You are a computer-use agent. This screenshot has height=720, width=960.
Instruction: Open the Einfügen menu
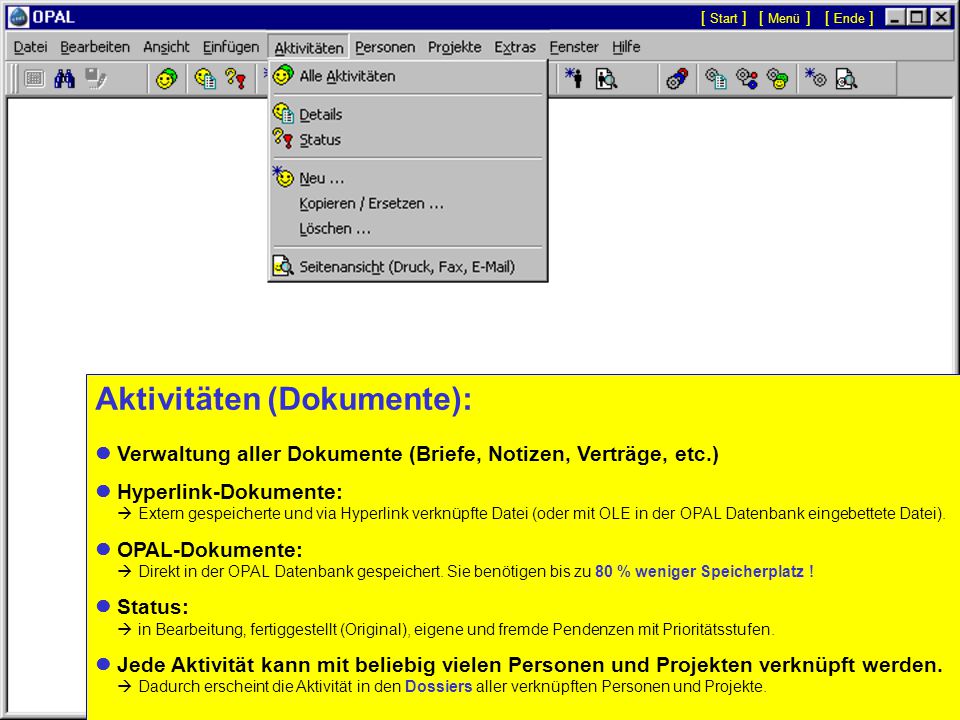tap(231, 47)
